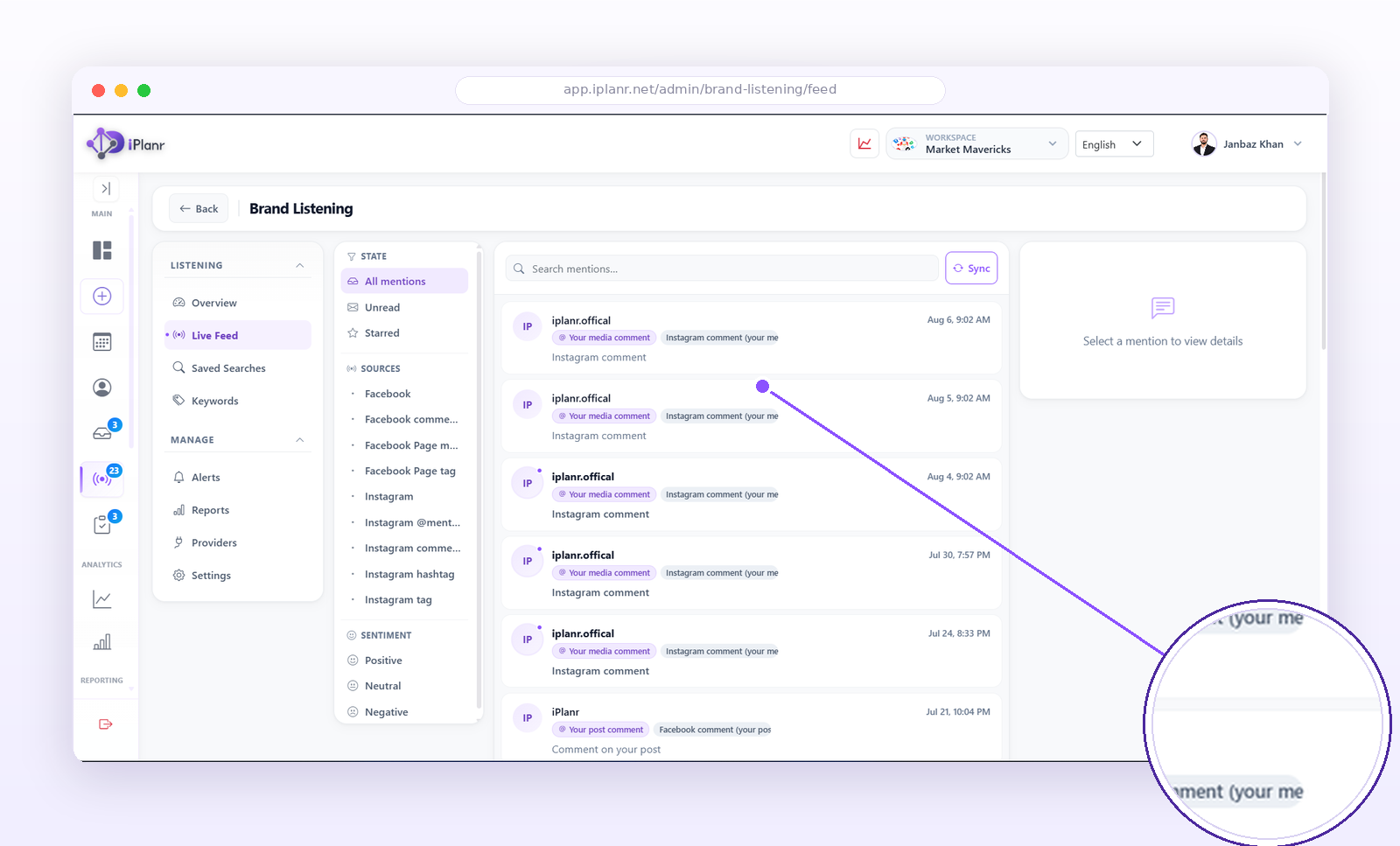Open Keywords
The height and width of the screenshot is (846, 1400).
(237, 401)
